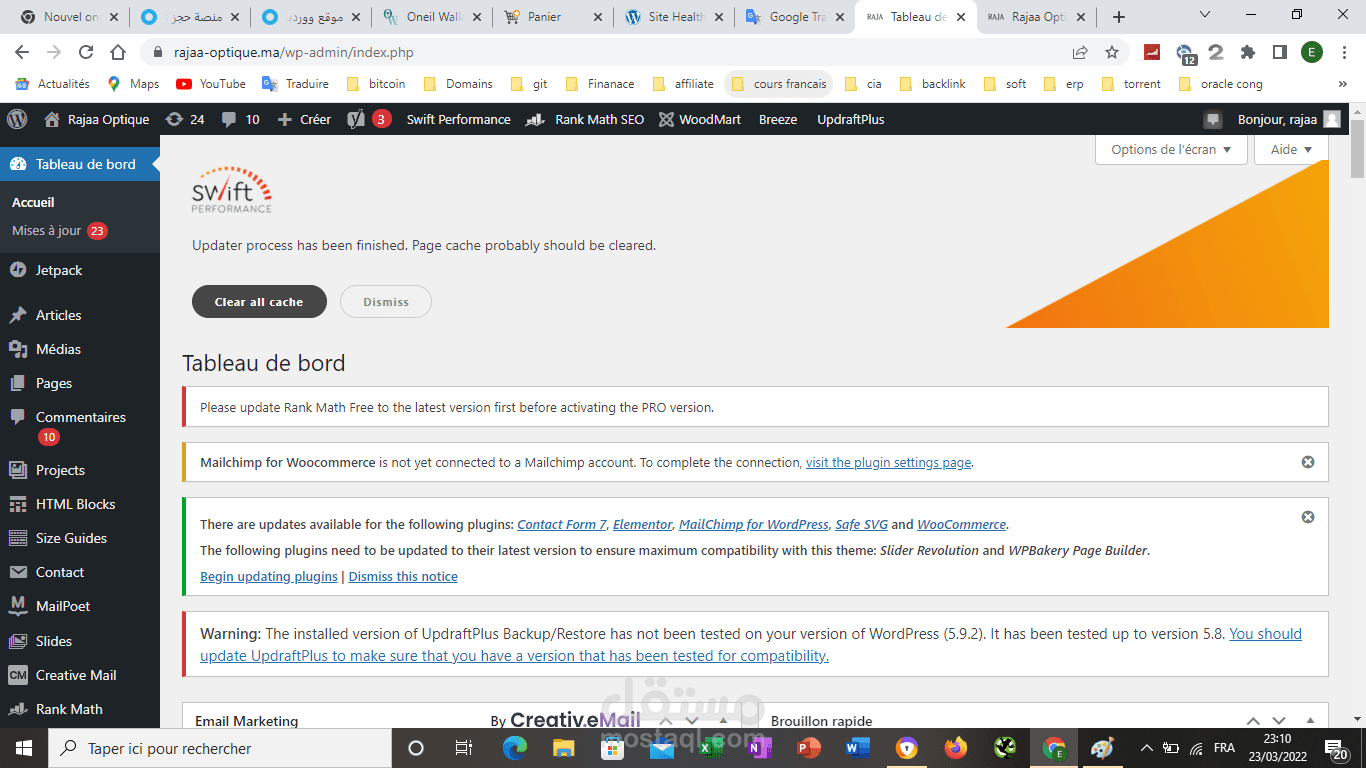The width and height of the screenshot is (1366, 768).
Task: Open the Bonjour, rajaa account menu
Action: point(1289,119)
